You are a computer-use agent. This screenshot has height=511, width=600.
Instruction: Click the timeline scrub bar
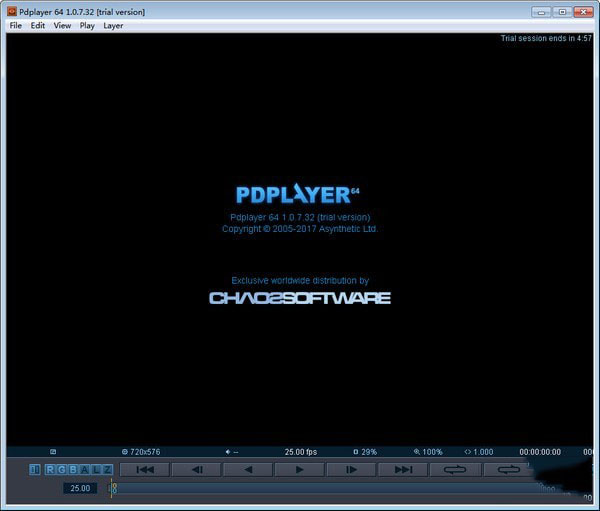tap(330, 488)
